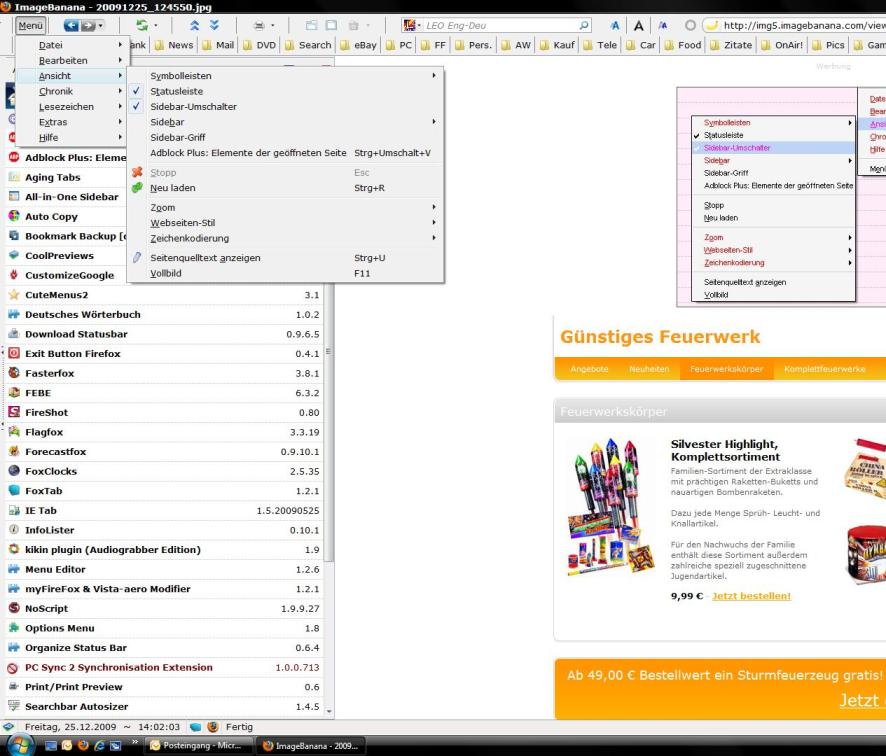Click the NoScript extension icon in sidebar
Screen dimensions: 886x756
[x=15, y=608]
